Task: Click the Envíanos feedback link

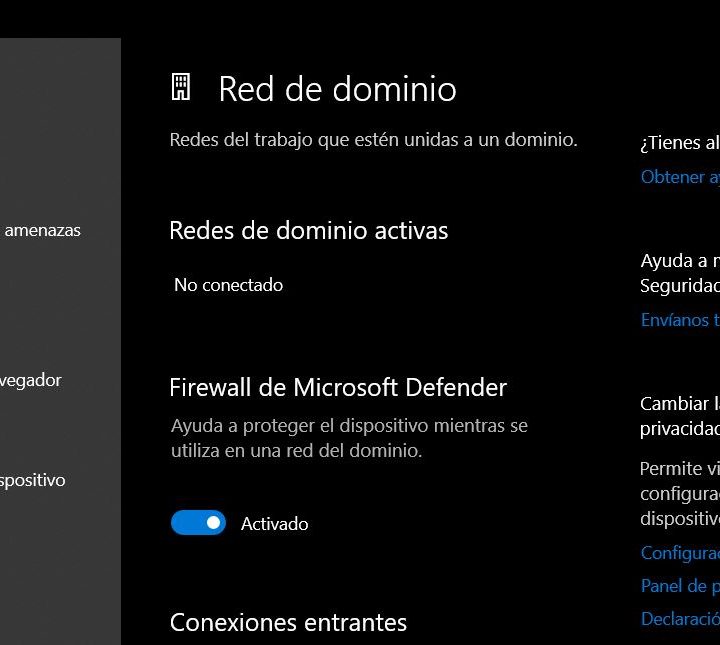Action: point(680,320)
